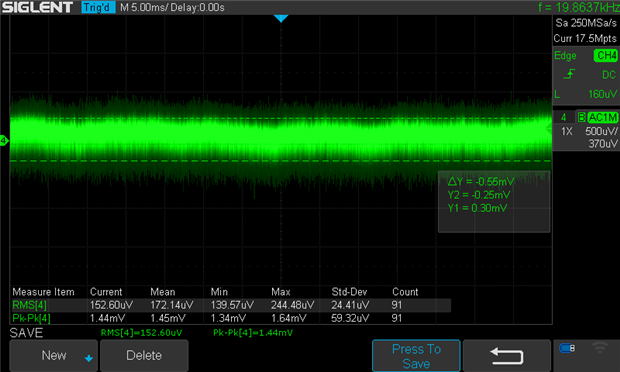The image size is (620, 372).
Task: Click the Curr 17.5Mpts memory depth
Action: [x=585, y=38]
